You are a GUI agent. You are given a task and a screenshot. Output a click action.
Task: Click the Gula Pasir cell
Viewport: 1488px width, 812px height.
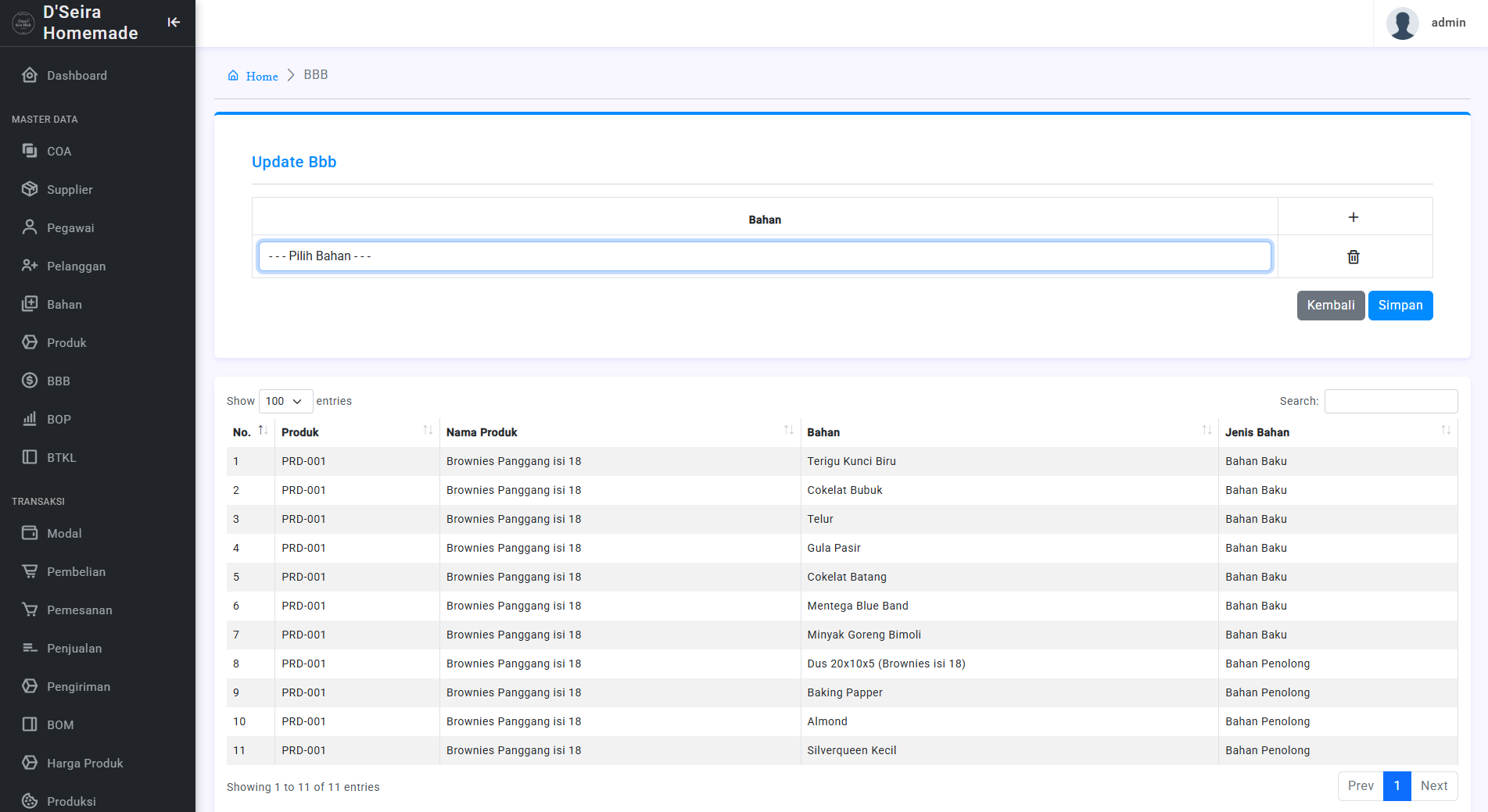[1009, 548]
